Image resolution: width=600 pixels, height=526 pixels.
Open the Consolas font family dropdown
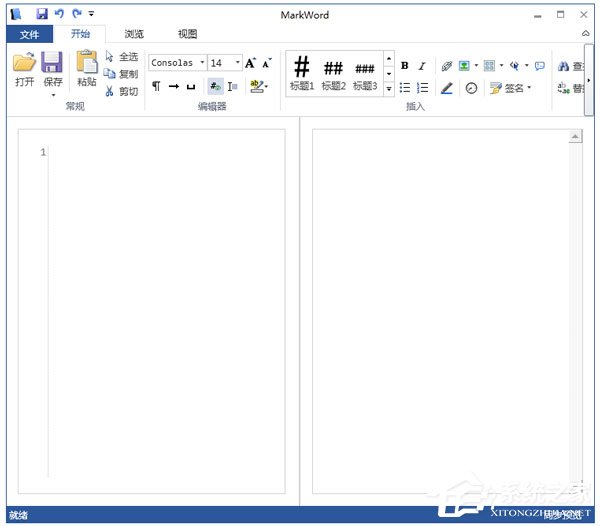(177, 63)
